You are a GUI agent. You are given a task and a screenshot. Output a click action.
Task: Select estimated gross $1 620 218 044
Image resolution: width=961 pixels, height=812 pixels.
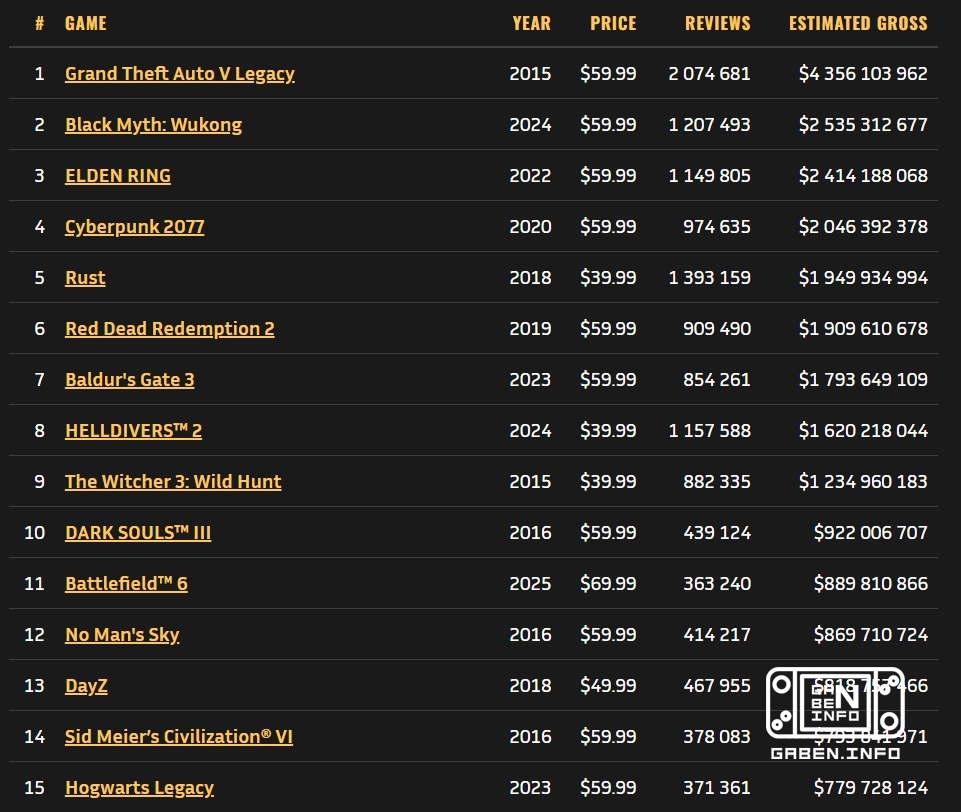click(x=863, y=430)
